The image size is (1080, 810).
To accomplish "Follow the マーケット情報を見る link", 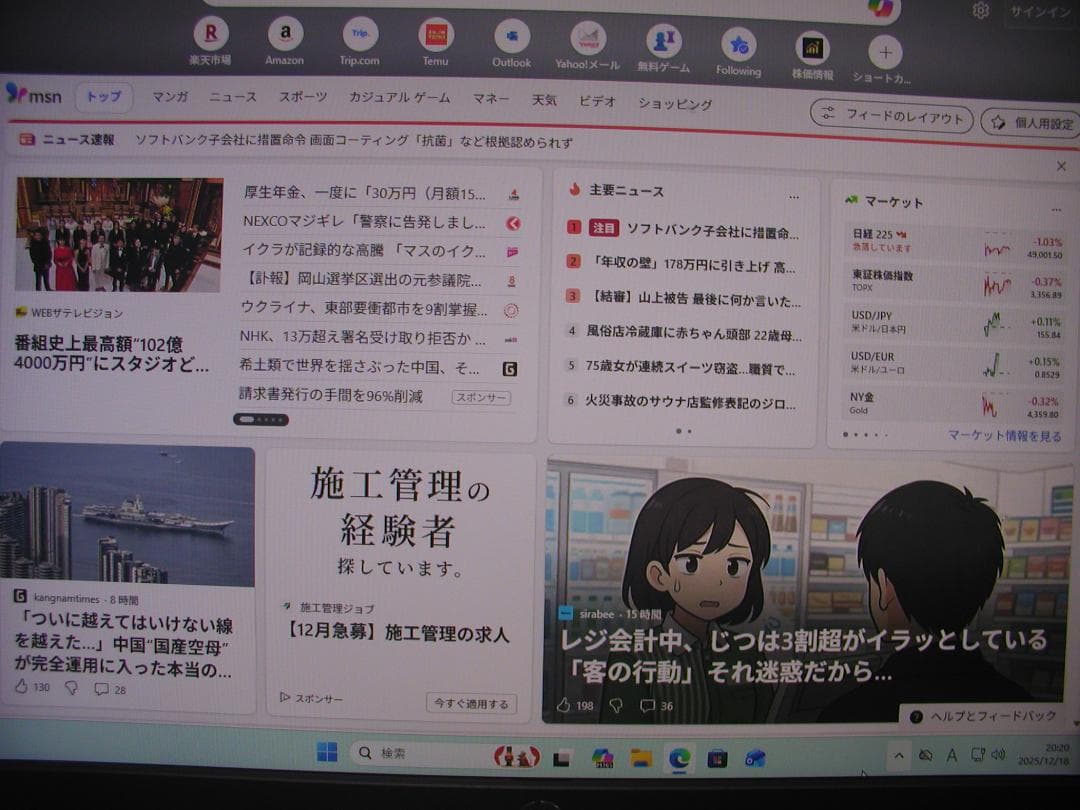I will [x=1004, y=436].
